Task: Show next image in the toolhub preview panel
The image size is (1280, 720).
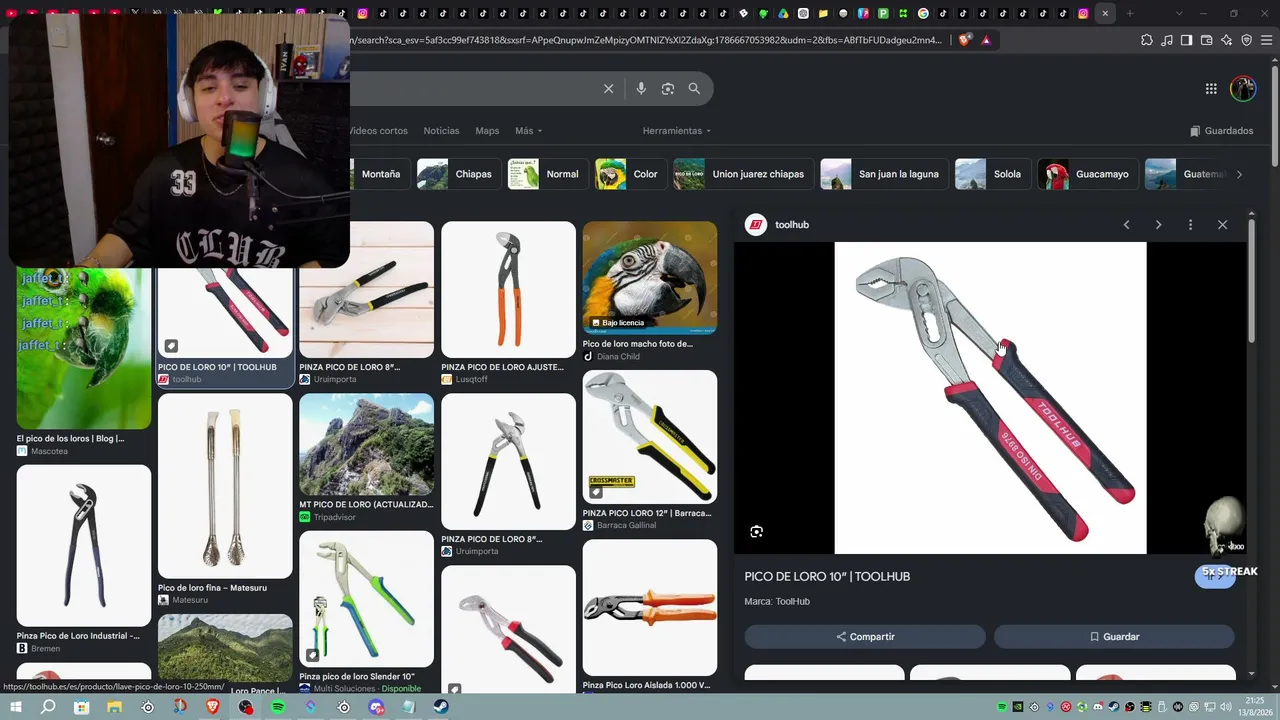Action: 1158,225
